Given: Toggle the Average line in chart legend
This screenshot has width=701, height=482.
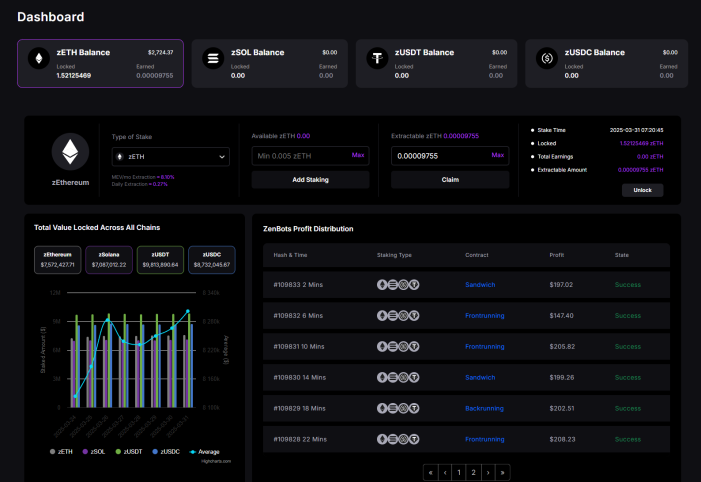Looking at the screenshot, I should pyautogui.click(x=205, y=452).
